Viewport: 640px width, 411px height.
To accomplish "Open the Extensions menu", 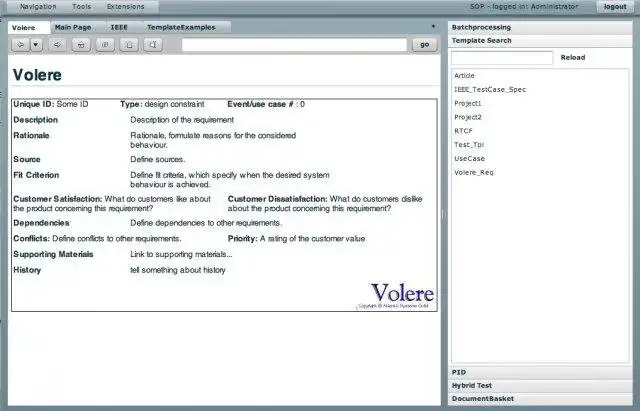I will (125, 7).
